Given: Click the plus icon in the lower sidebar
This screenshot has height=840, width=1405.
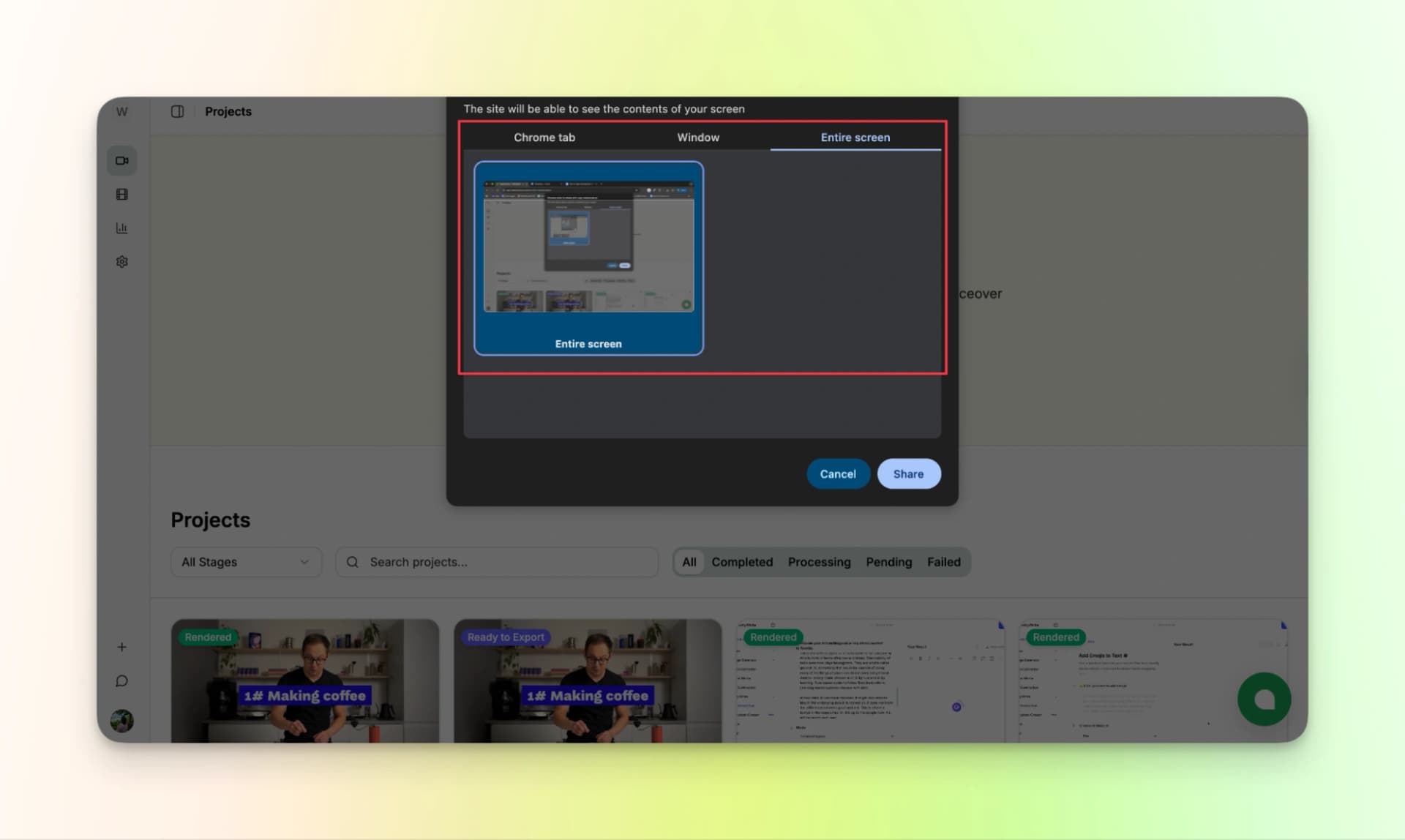Looking at the screenshot, I should tap(121, 647).
